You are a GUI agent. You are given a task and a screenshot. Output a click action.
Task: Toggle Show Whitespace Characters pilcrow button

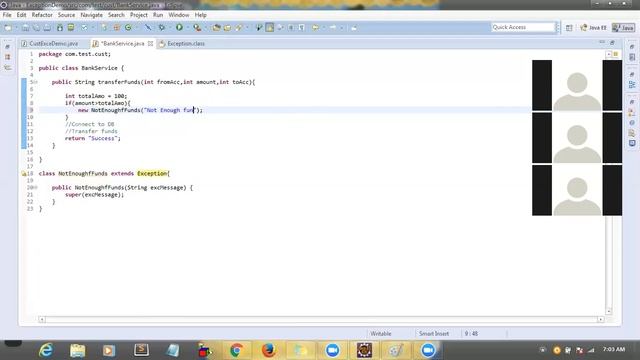[301, 28]
